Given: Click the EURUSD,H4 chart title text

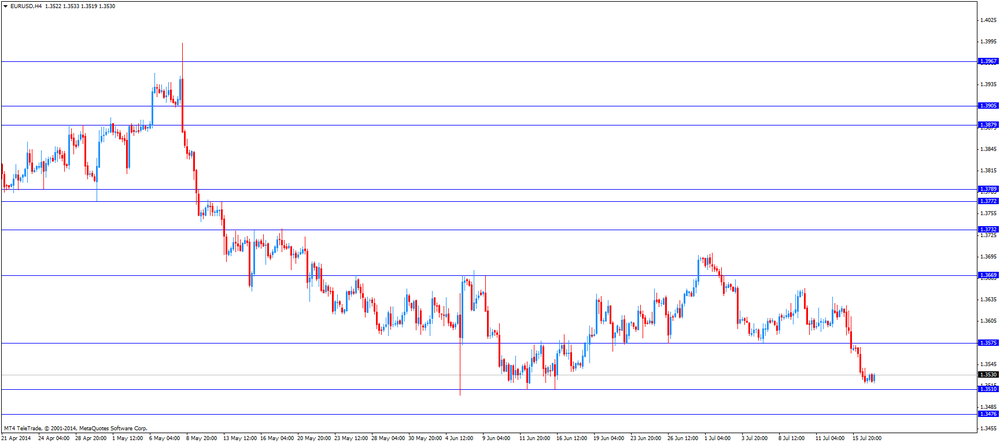Looking at the screenshot, I should coord(26,6).
